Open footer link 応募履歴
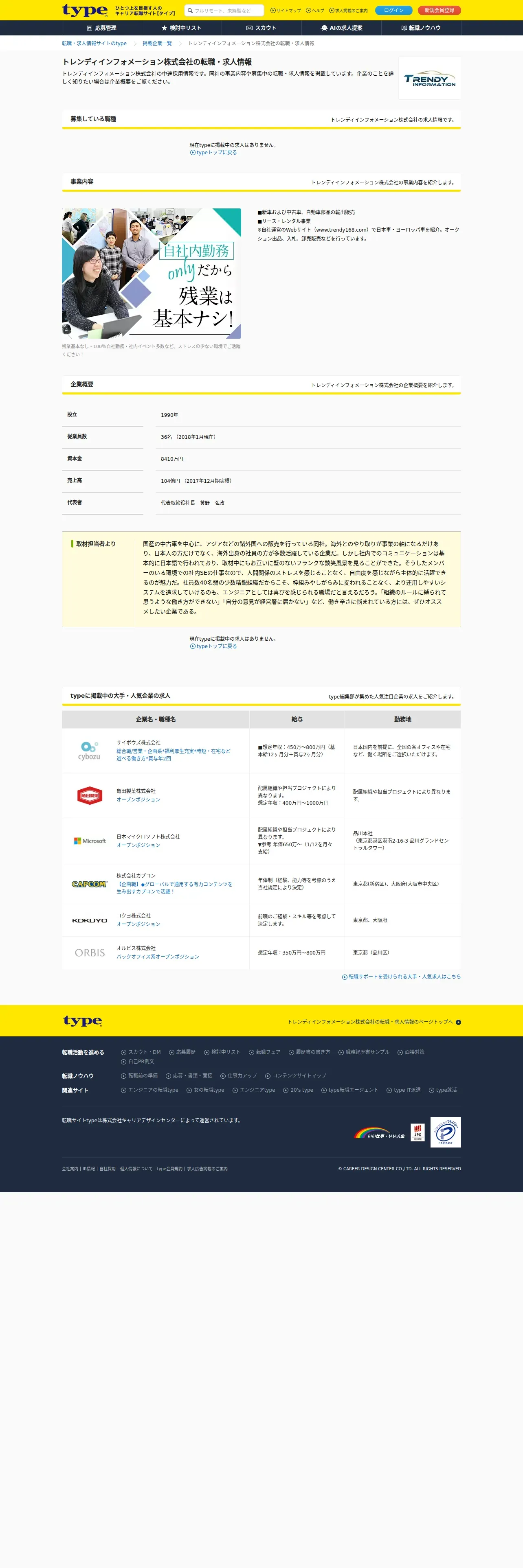The width and height of the screenshot is (523, 1568). (182, 1052)
